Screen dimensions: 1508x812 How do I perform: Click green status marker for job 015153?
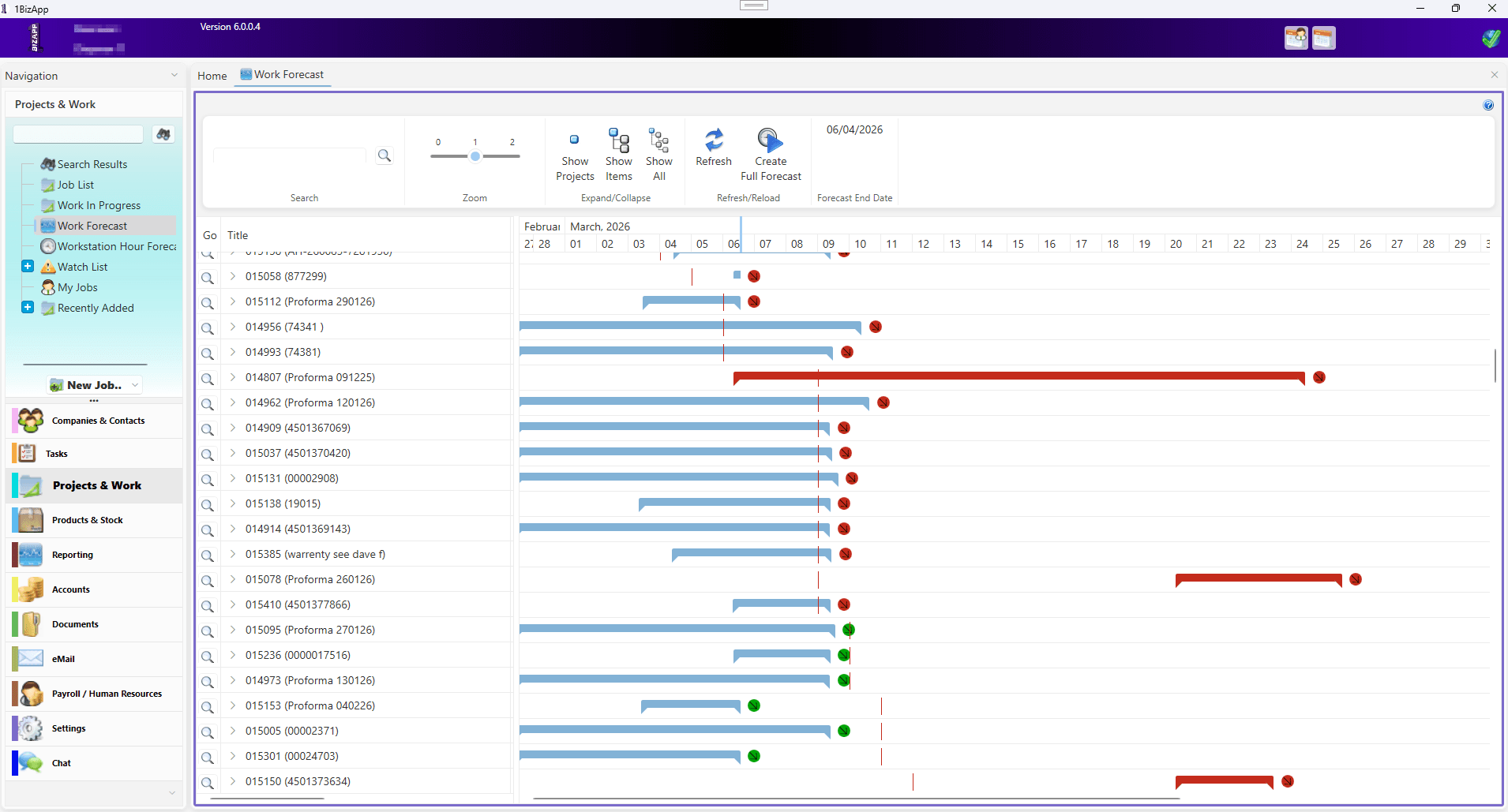754,705
